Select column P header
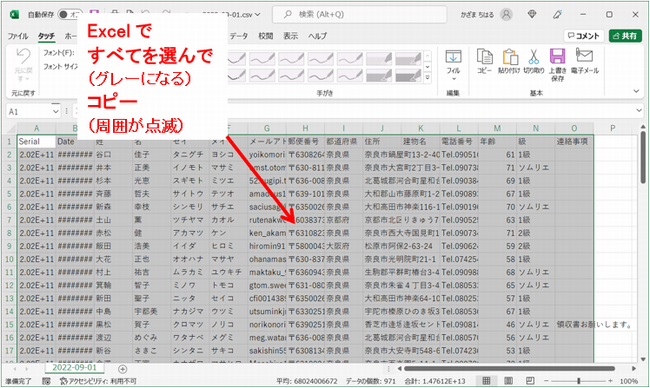Image resolution: width=650 pixels, height=388 pixels. [x=613, y=129]
